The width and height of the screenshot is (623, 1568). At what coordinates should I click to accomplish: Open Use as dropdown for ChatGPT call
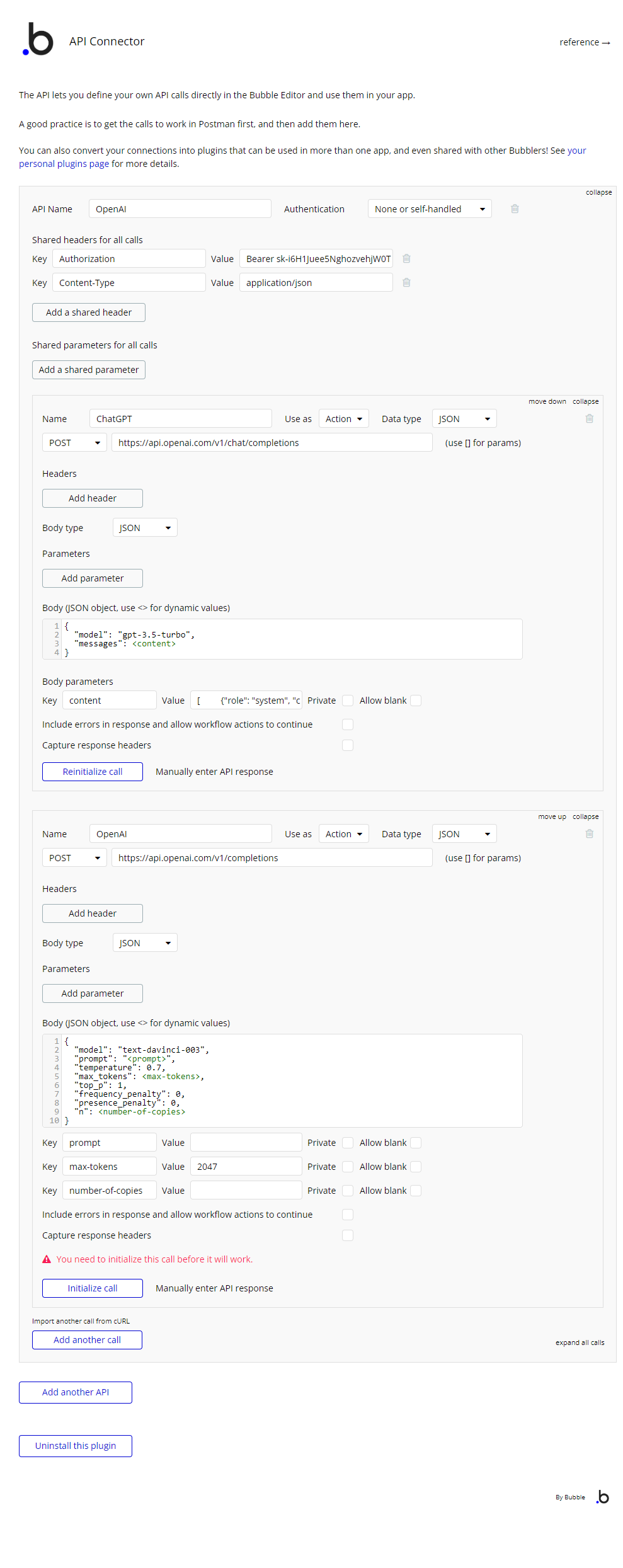343,419
